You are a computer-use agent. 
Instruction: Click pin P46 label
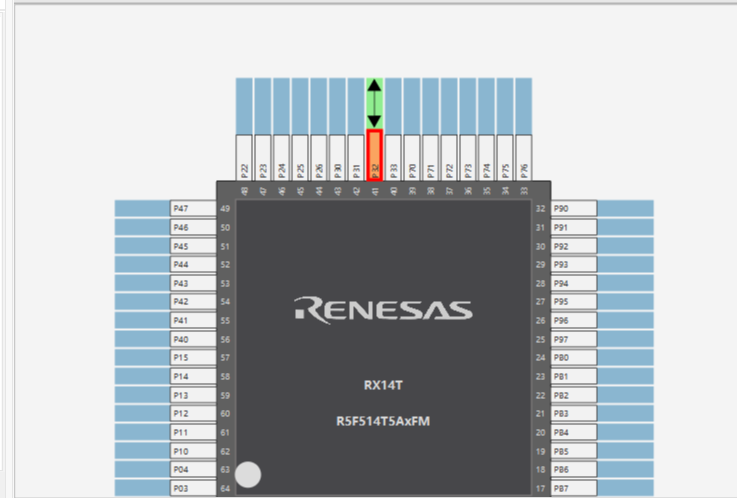[x=193, y=227]
